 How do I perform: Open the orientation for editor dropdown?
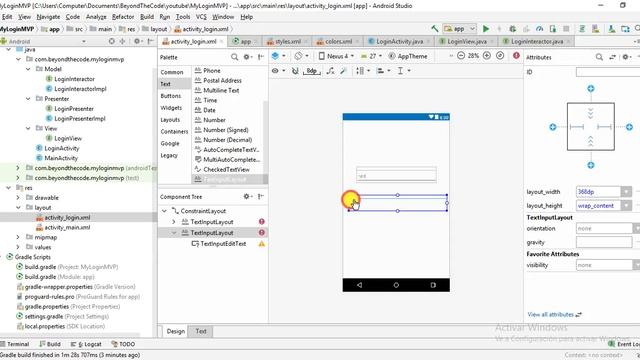click(302, 56)
